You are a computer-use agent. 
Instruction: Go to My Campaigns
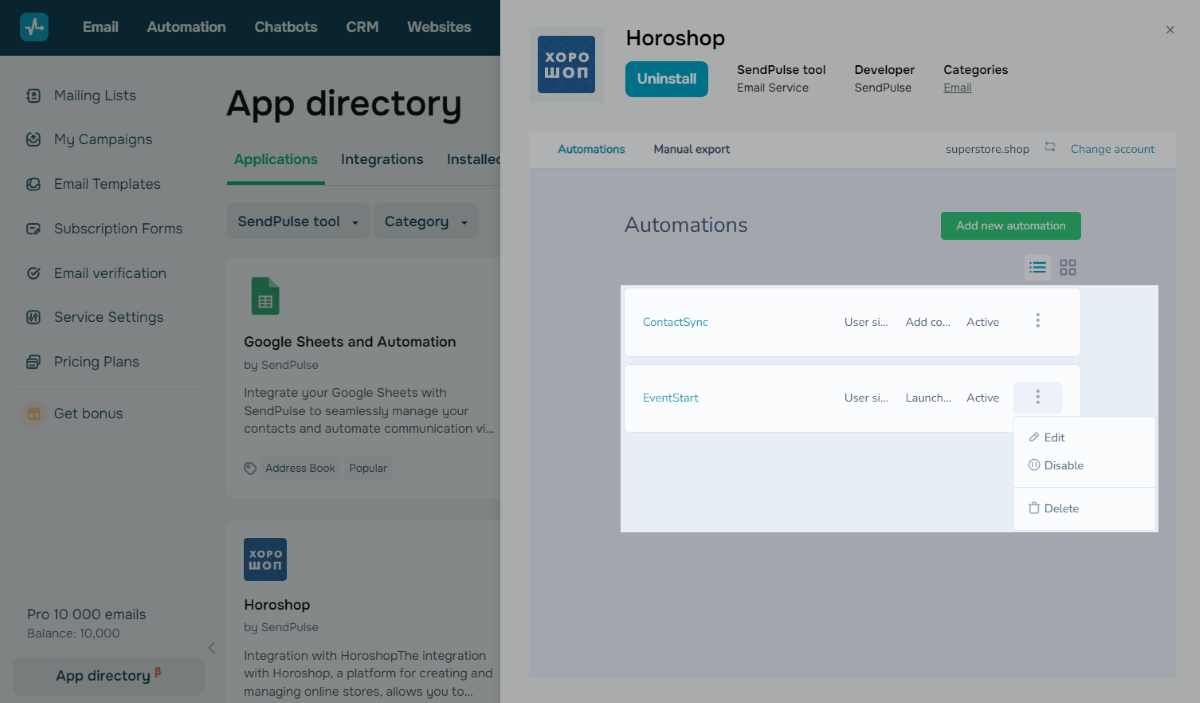coord(103,140)
